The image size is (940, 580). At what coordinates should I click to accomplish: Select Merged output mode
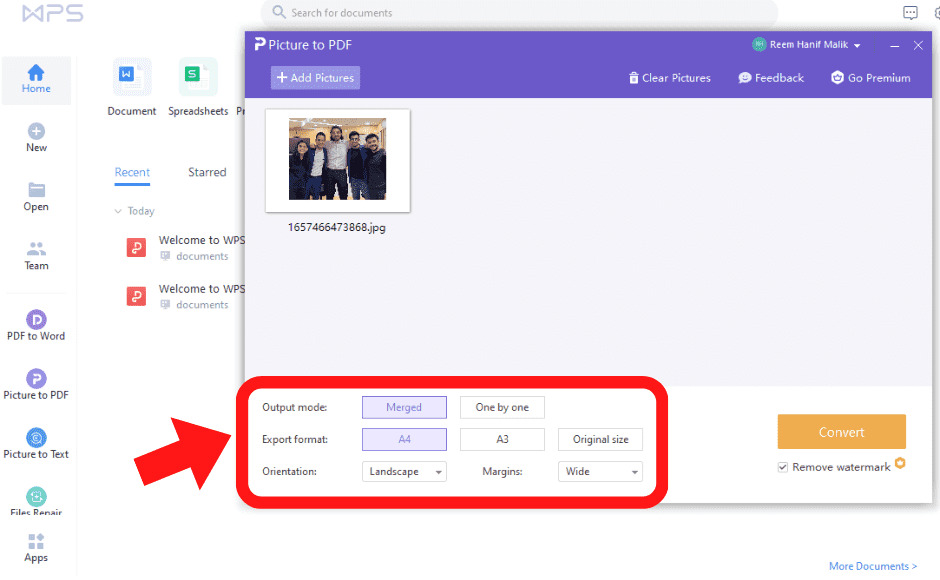[x=404, y=407]
